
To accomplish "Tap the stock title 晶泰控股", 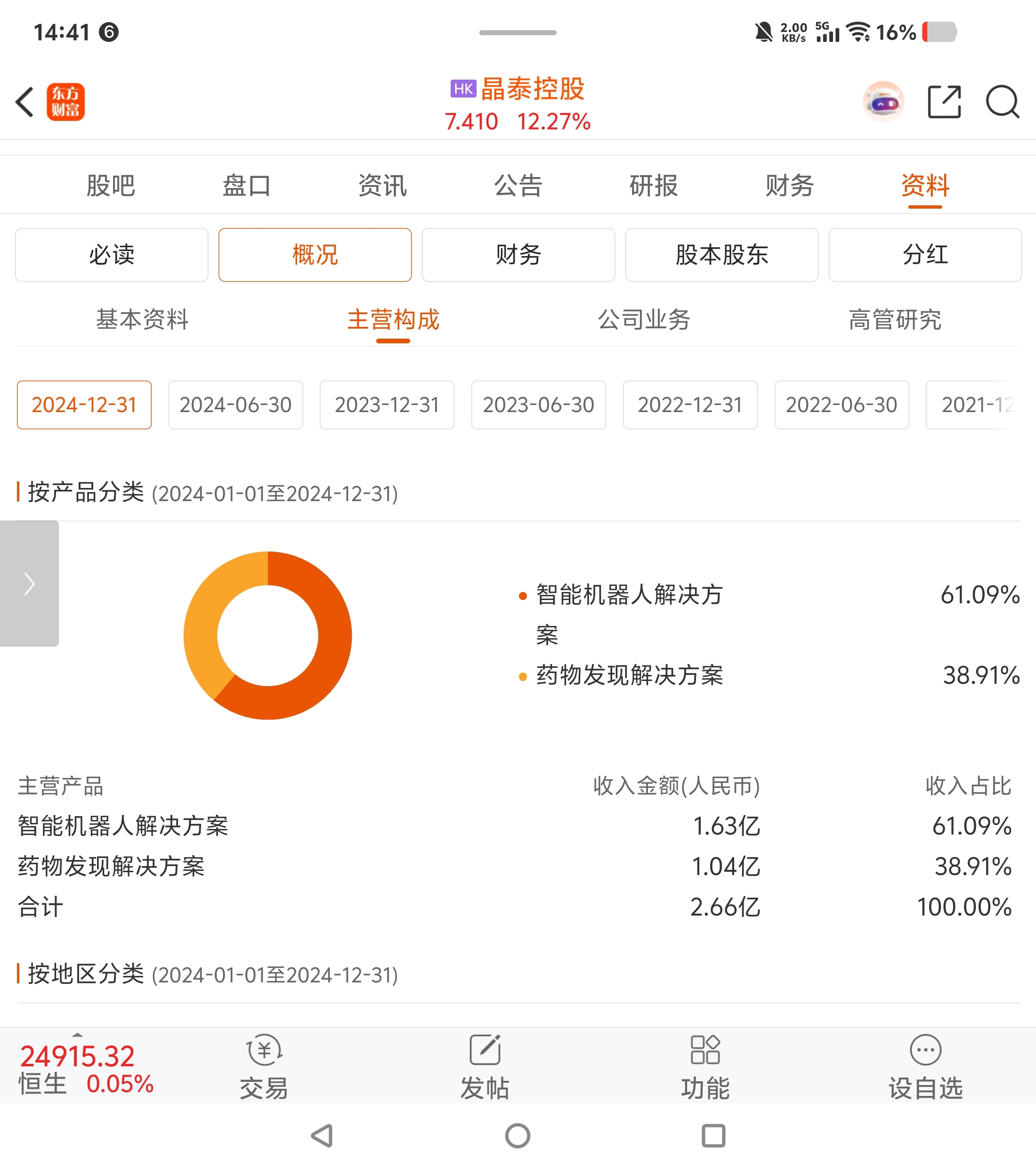I will (533, 89).
